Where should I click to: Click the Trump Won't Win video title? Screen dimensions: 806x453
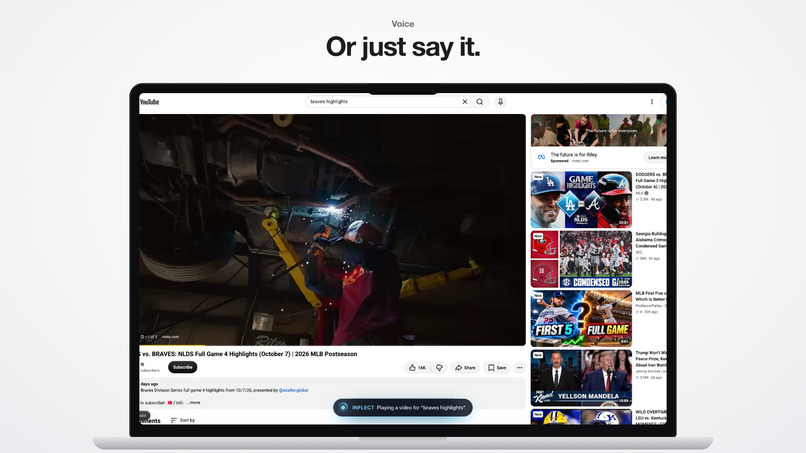(651, 359)
